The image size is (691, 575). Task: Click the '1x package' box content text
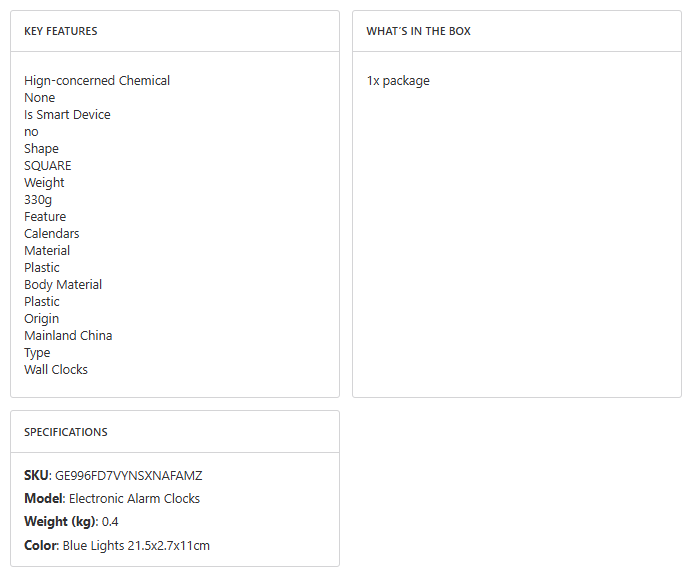398,81
